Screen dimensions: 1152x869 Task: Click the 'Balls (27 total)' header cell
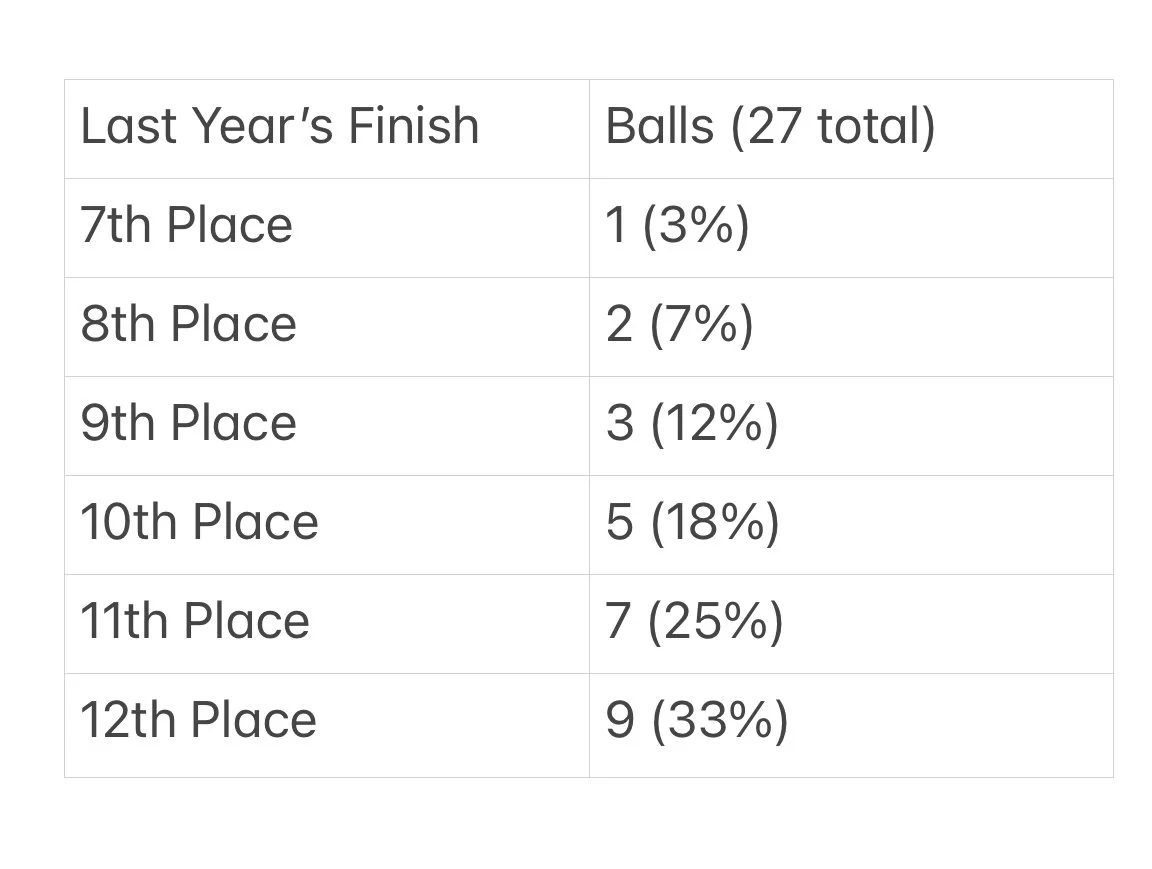click(770, 127)
